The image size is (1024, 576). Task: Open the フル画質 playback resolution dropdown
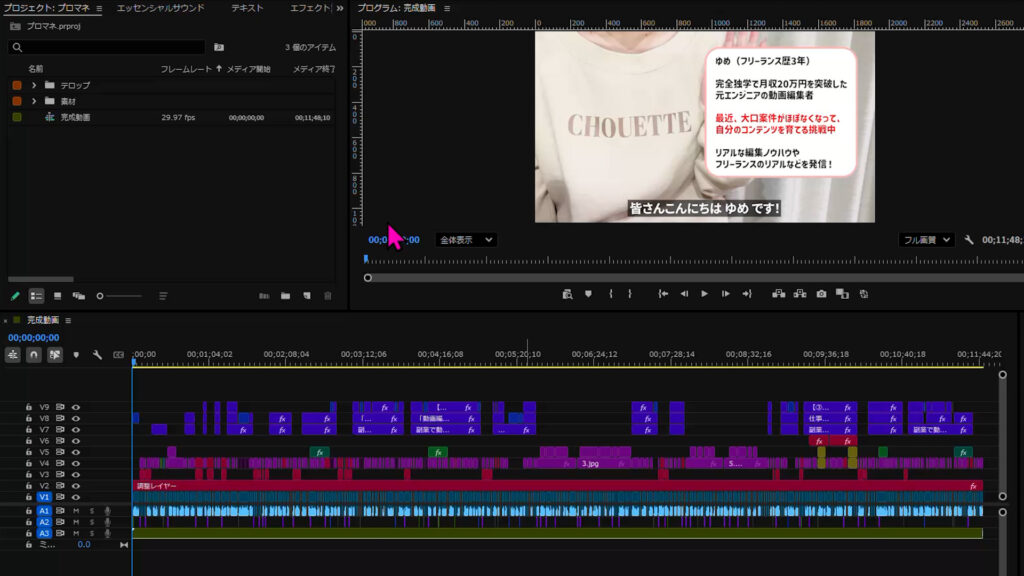tap(925, 240)
